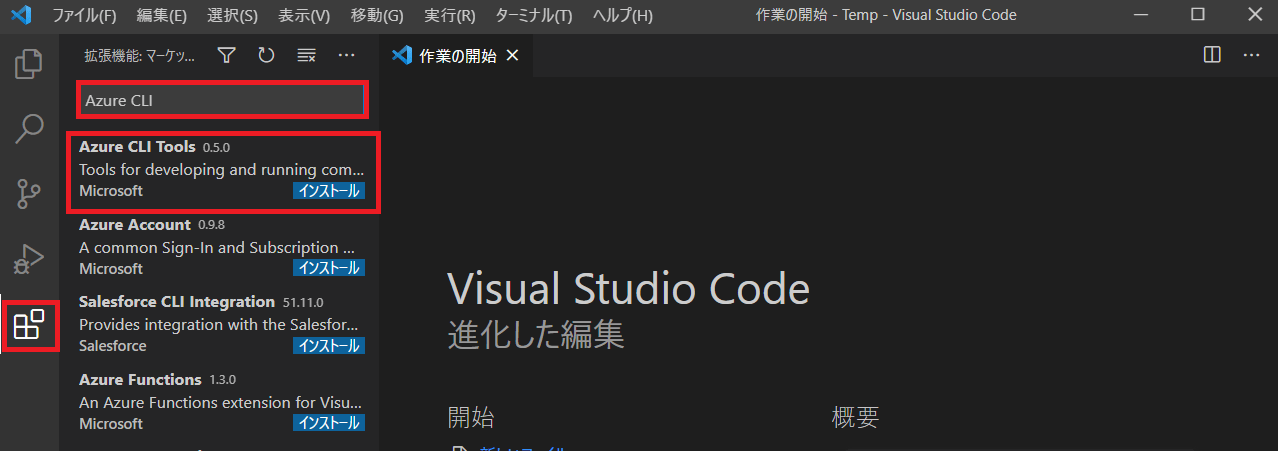
Task: Open the Run and Debug view
Action: [29, 259]
